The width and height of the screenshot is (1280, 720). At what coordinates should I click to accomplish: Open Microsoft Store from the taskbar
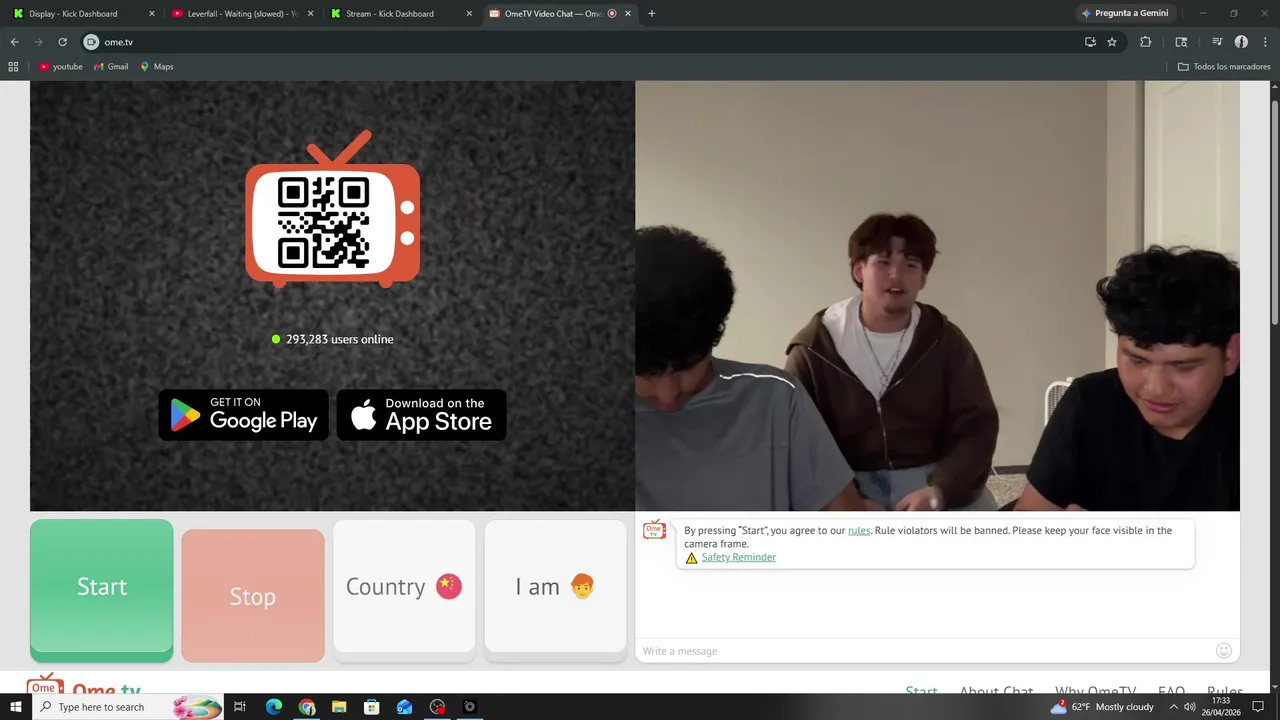point(372,707)
